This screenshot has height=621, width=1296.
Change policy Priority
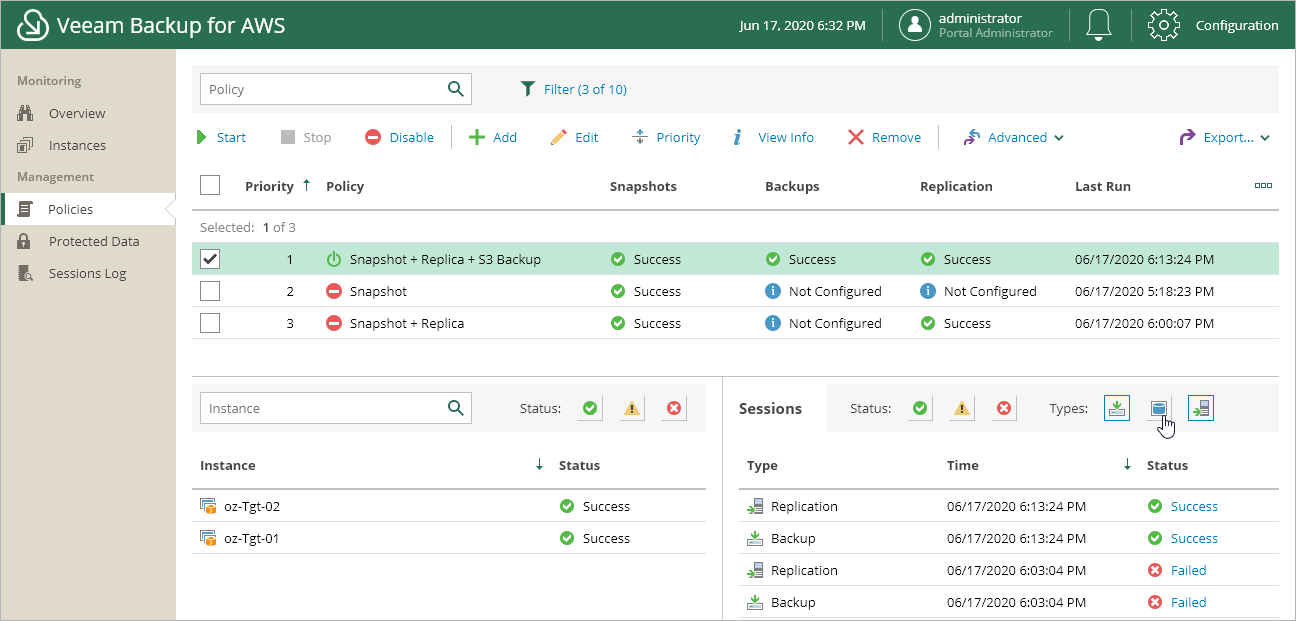click(x=666, y=137)
